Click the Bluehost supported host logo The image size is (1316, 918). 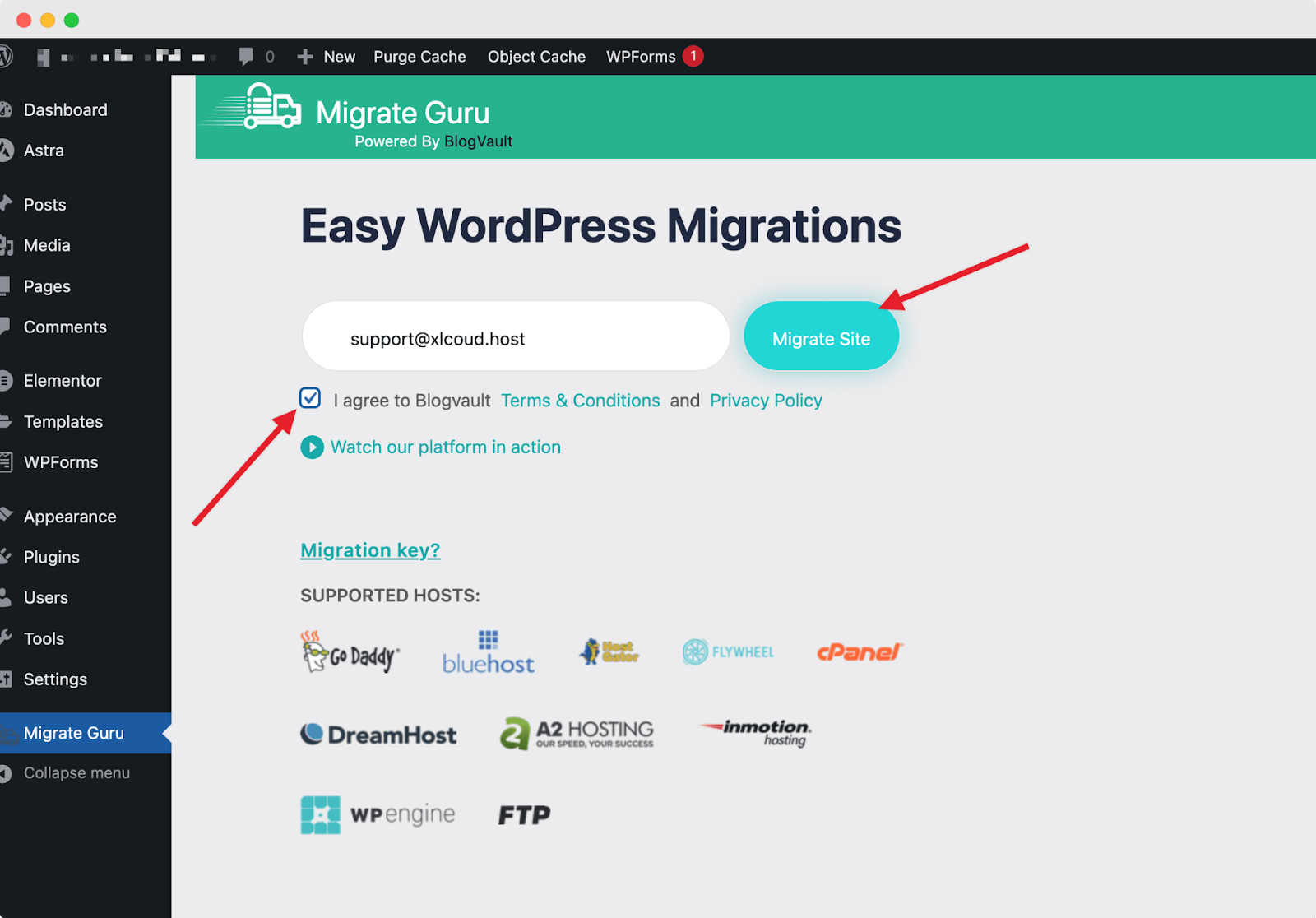tap(488, 652)
